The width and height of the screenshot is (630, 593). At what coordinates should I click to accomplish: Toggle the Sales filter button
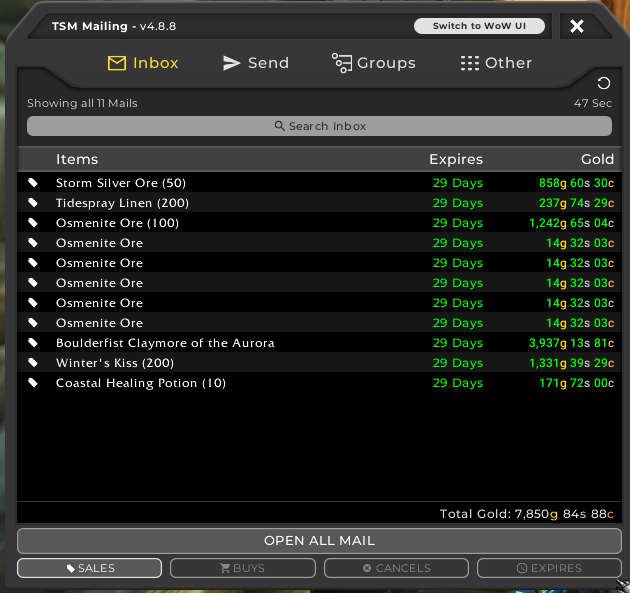coord(89,568)
